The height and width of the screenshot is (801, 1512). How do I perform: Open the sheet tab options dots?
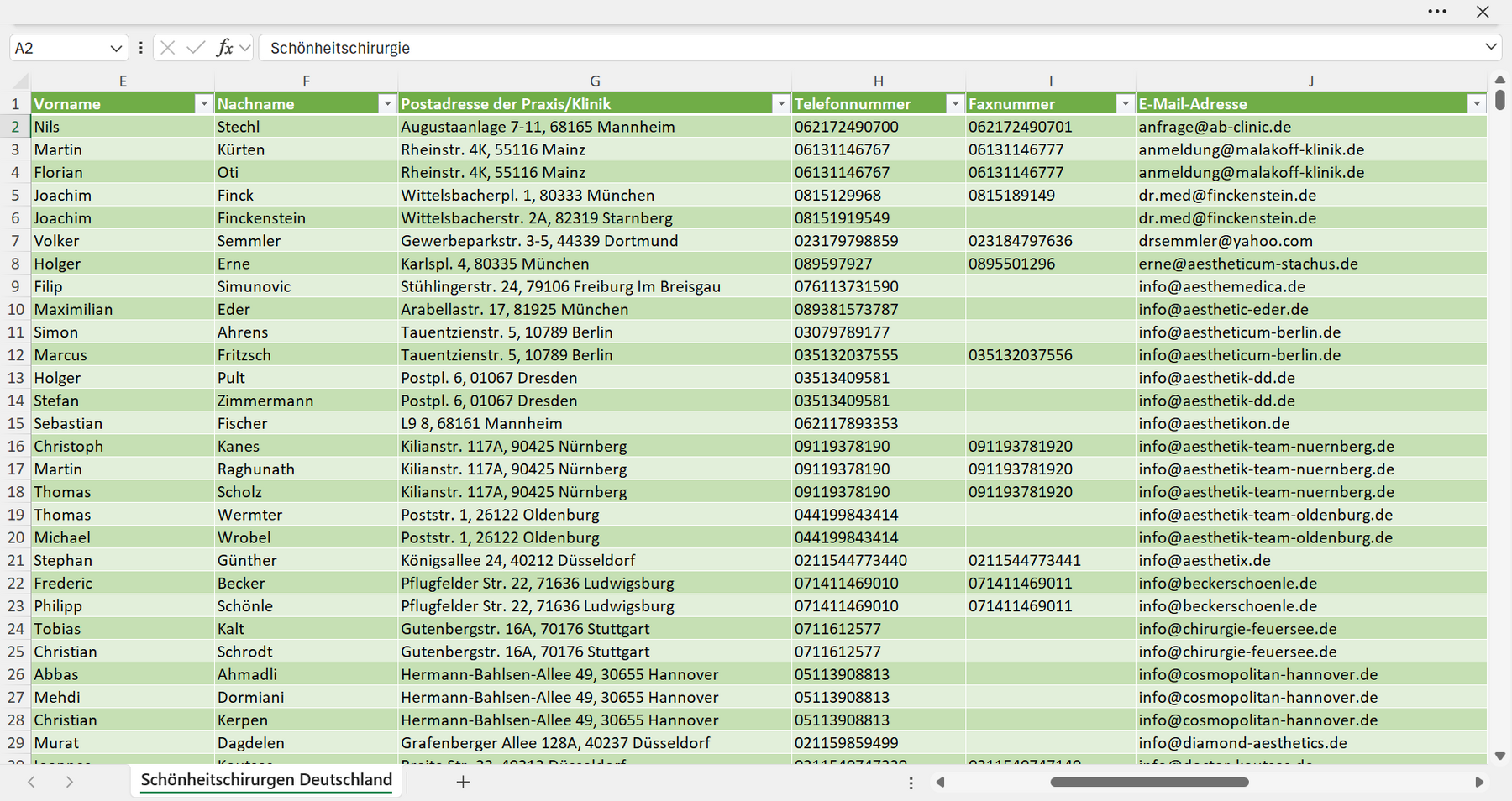point(911,783)
